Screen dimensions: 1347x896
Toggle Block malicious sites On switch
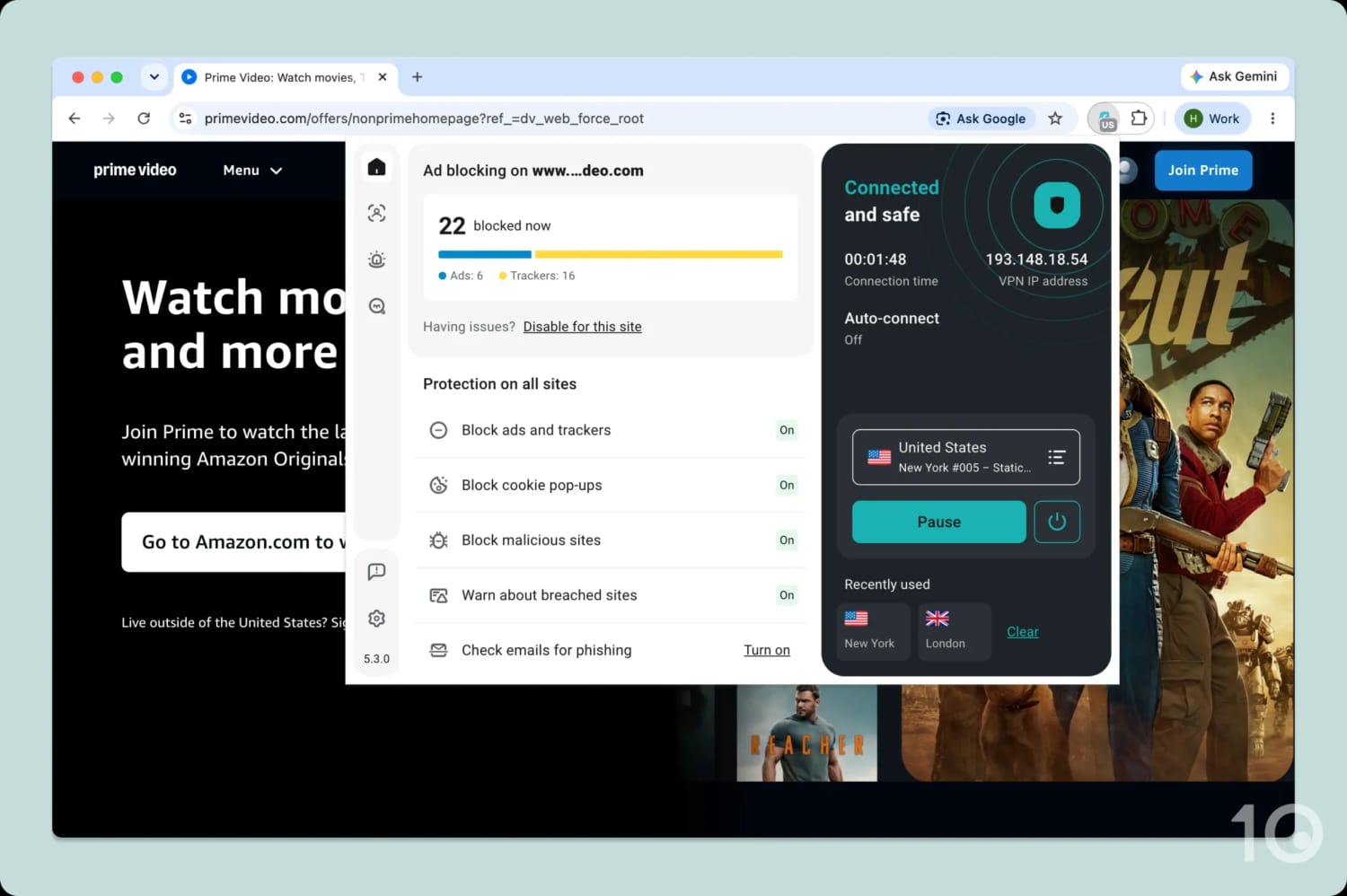(x=787, y=540)
